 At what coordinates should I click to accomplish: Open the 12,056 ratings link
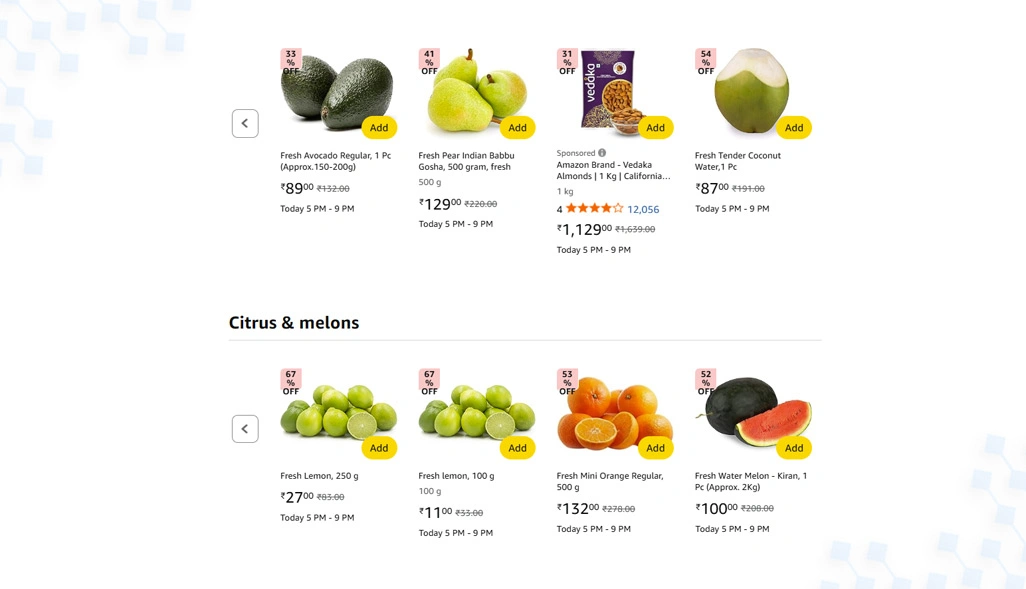[x=643, y=209]
